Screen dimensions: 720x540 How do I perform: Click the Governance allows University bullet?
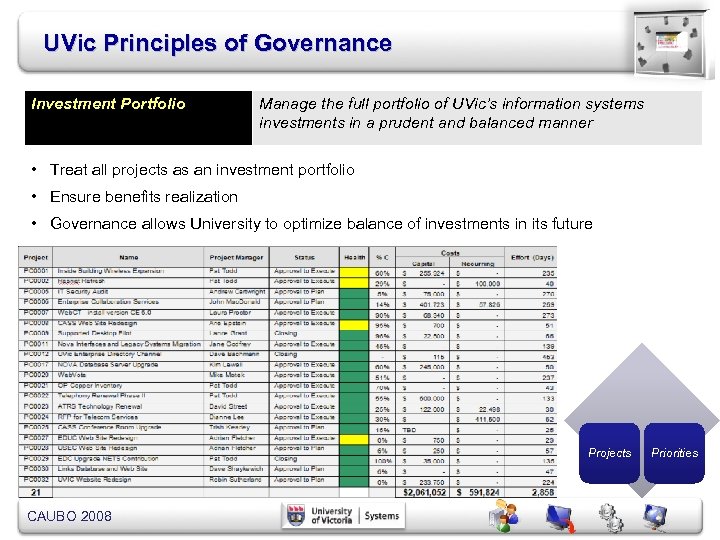pyautogui.click(x=321, y=224)
